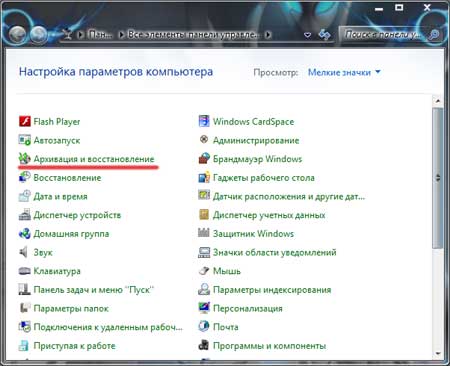The image size is (450, 366).
Task: Expand the address bar history dropdown arrow
Action: point(308,35)
